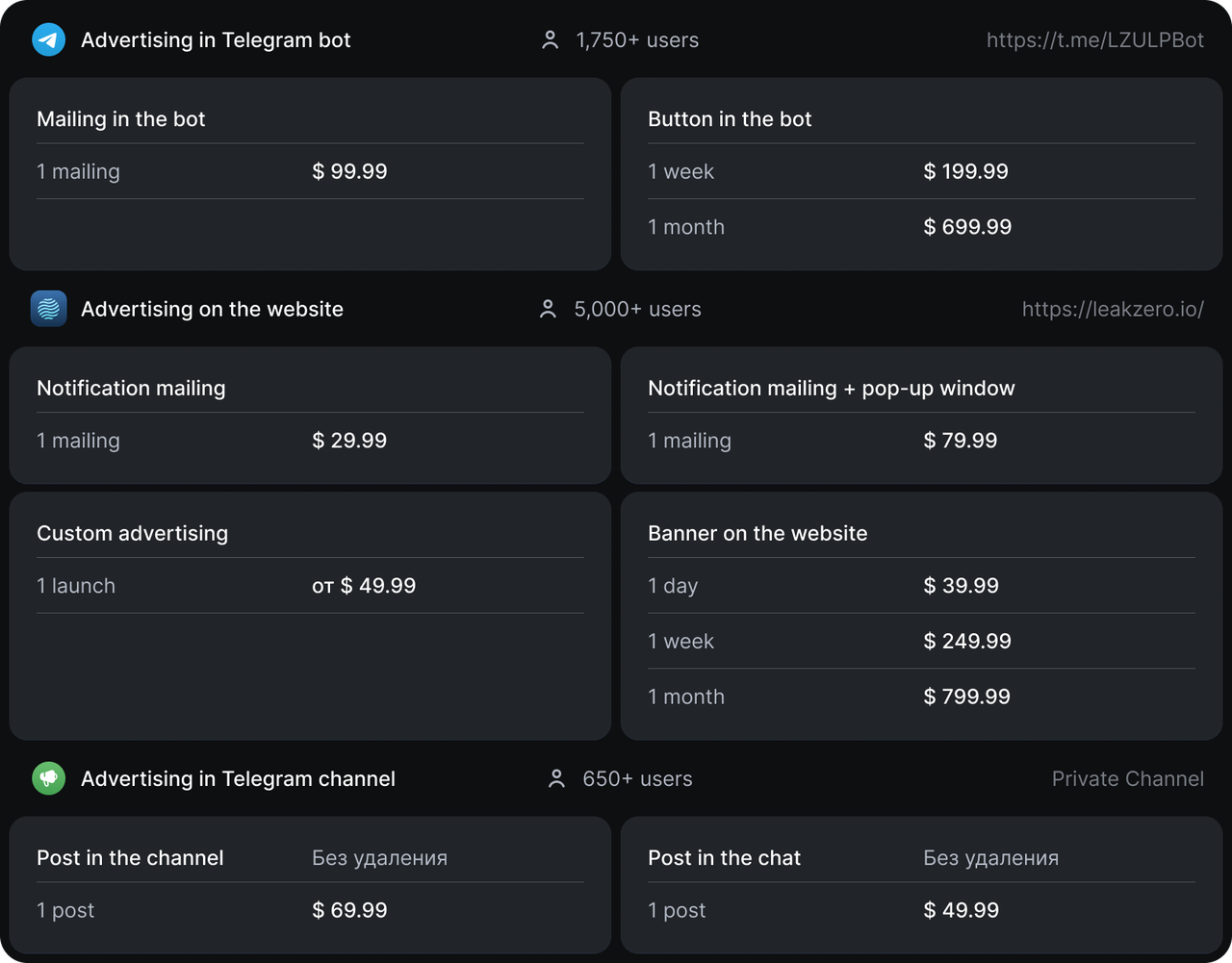Click the 650+ users text
The height and width of the screenshot is (963, 1232).
pos(637,778)
